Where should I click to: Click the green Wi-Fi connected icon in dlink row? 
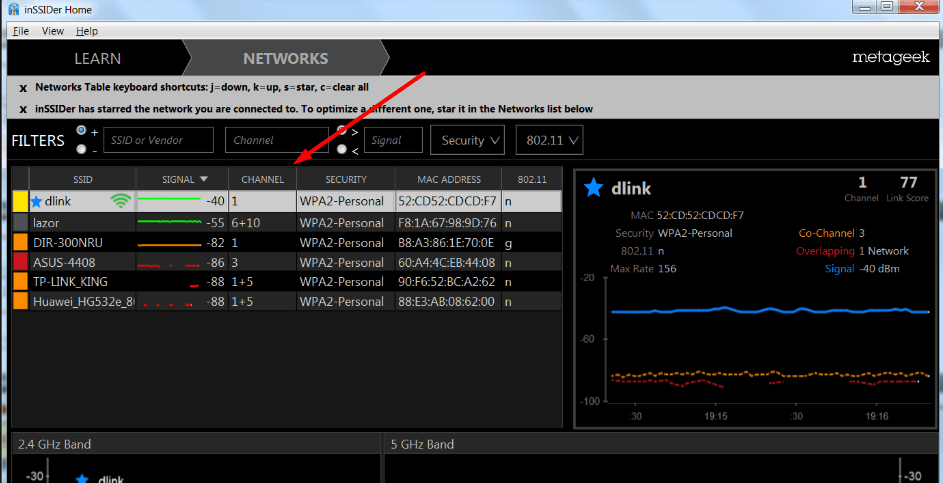point(121,201)
